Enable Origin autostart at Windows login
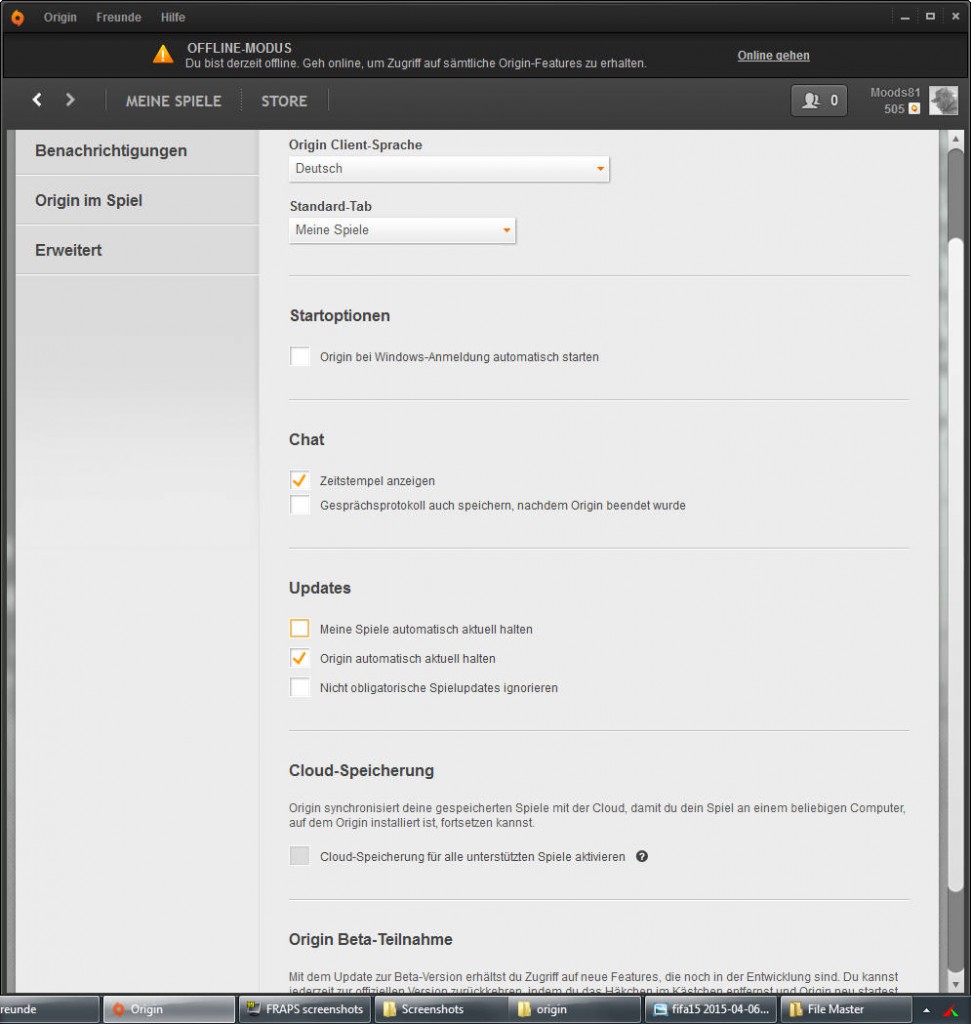 [x=300, y=357]
